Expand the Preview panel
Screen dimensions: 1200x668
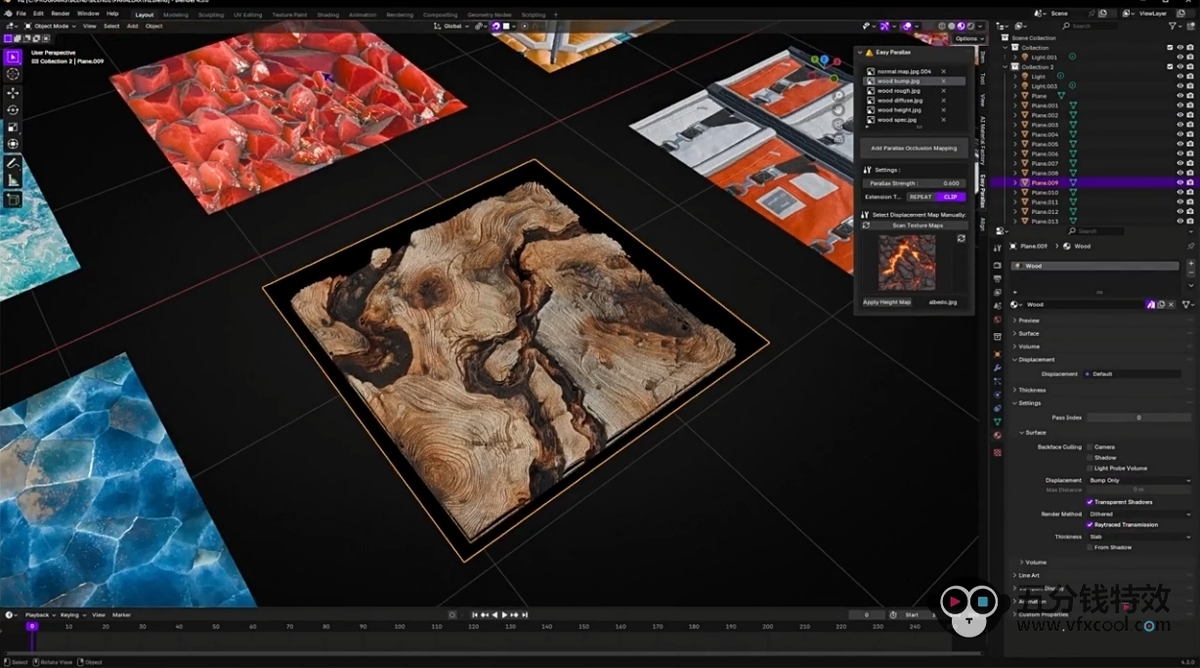[x=1028, y=320]
